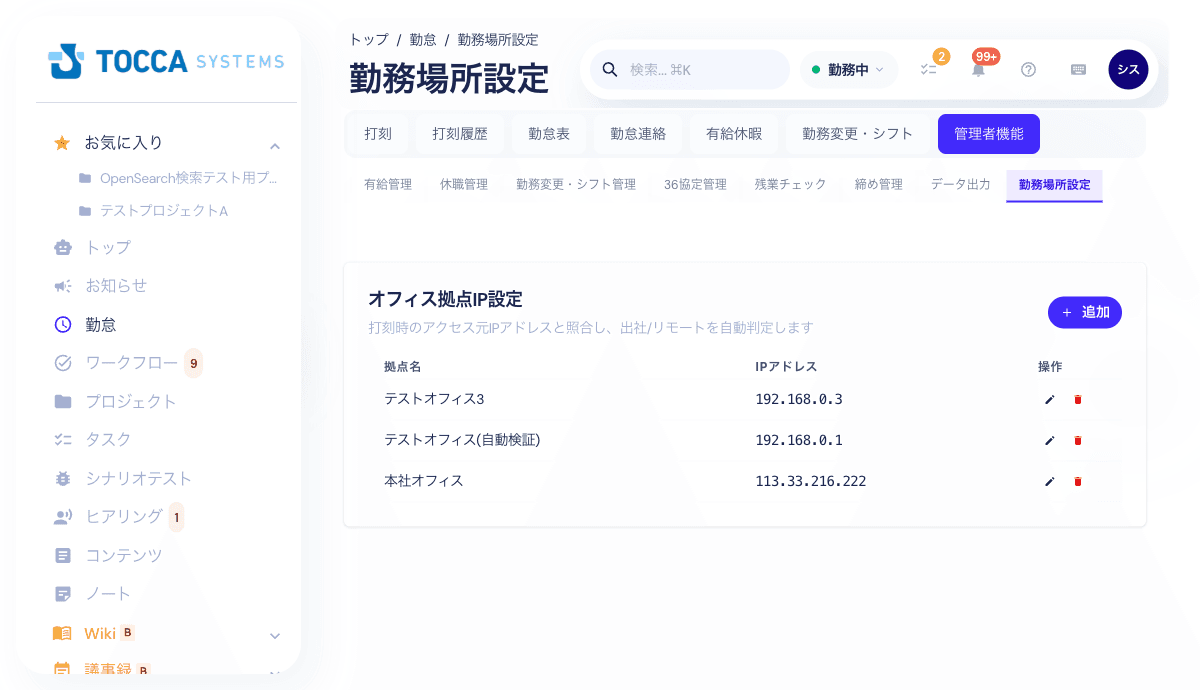The width and height of the screenshot is (1200, 690).
Task: Select the 勤務場所設定 sub-tab
Action: click(1055, 185)
